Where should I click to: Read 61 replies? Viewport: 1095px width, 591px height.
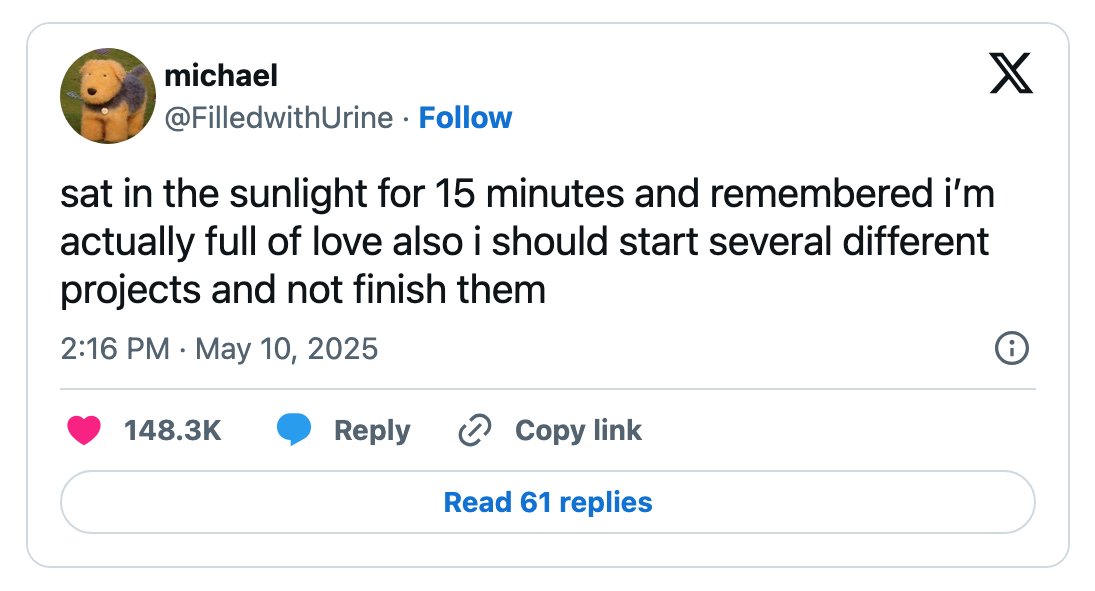coord(548,502)
